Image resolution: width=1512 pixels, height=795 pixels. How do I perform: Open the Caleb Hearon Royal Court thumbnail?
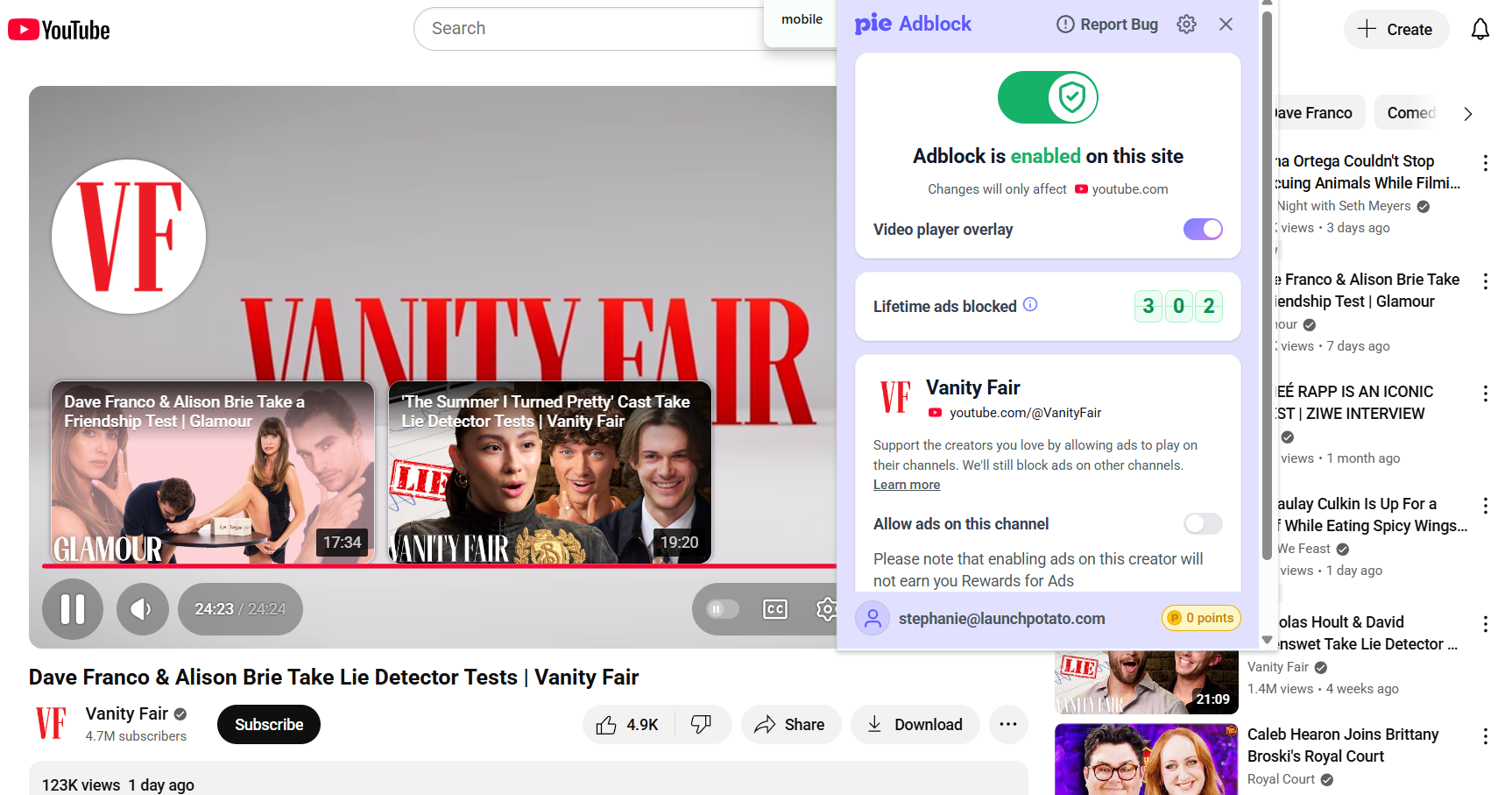1146,759
